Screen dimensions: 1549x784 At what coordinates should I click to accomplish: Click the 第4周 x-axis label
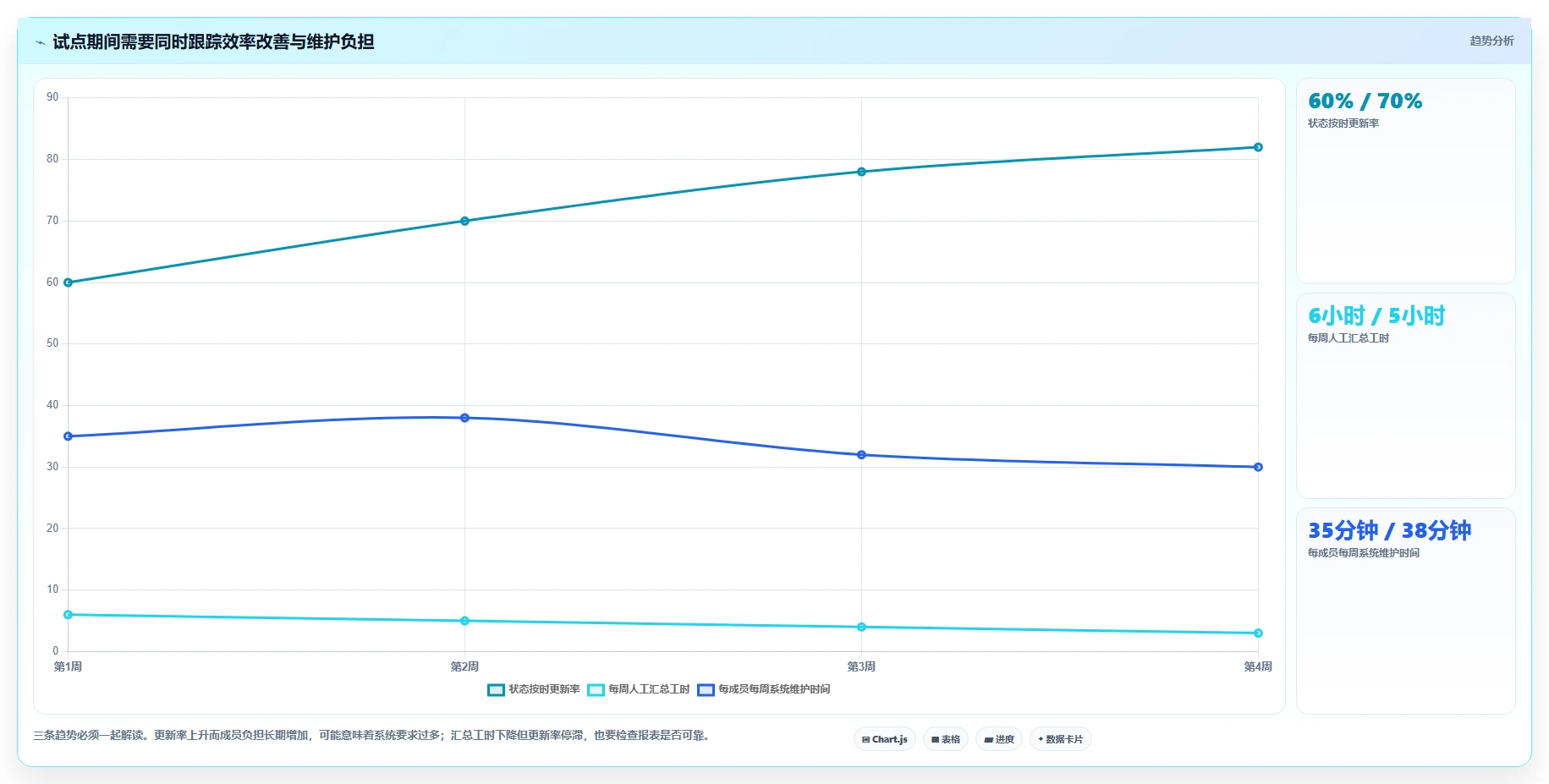(x=1258, y=666)
